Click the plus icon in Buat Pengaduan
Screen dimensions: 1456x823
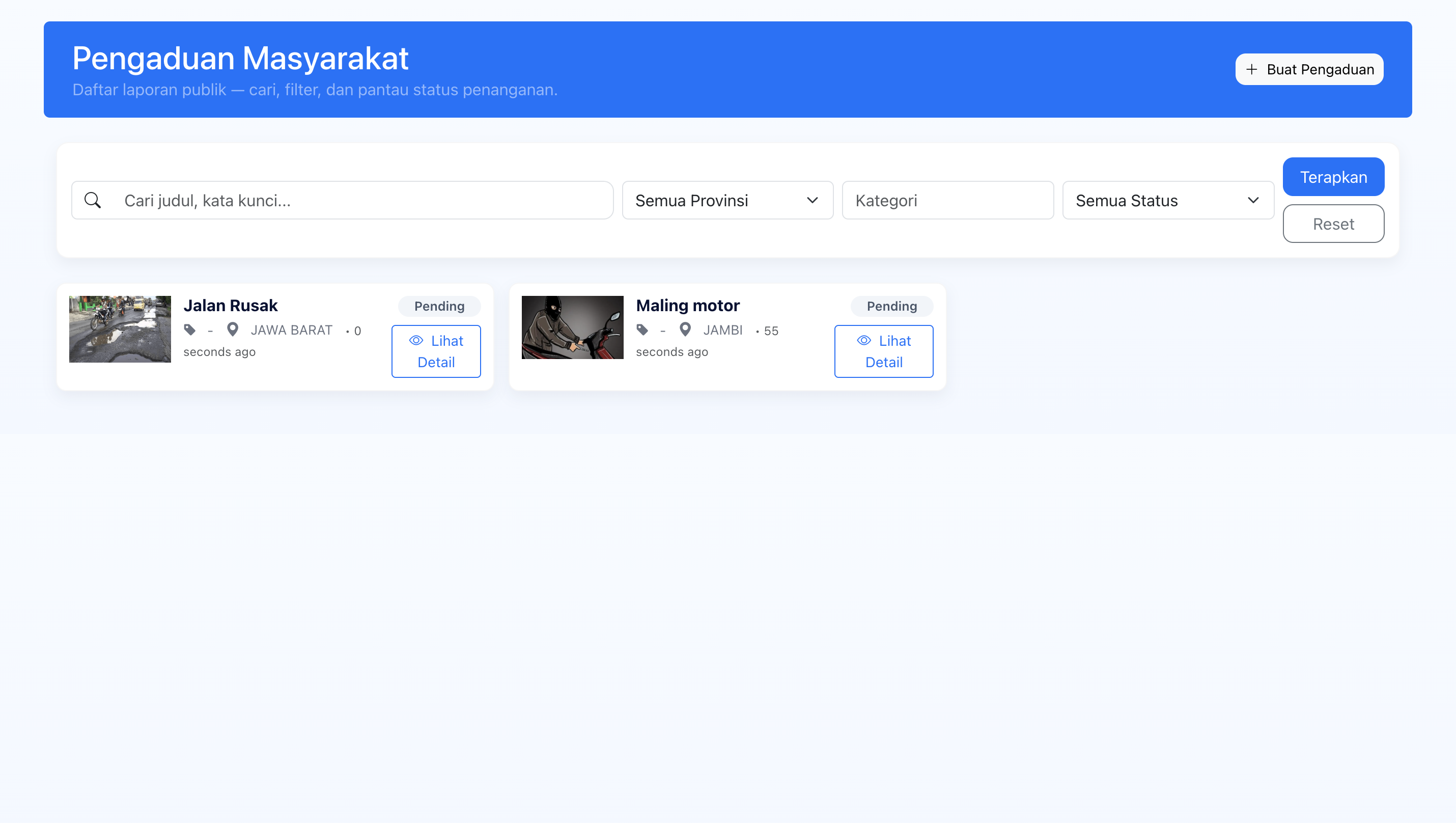[x=1251, y=69]
